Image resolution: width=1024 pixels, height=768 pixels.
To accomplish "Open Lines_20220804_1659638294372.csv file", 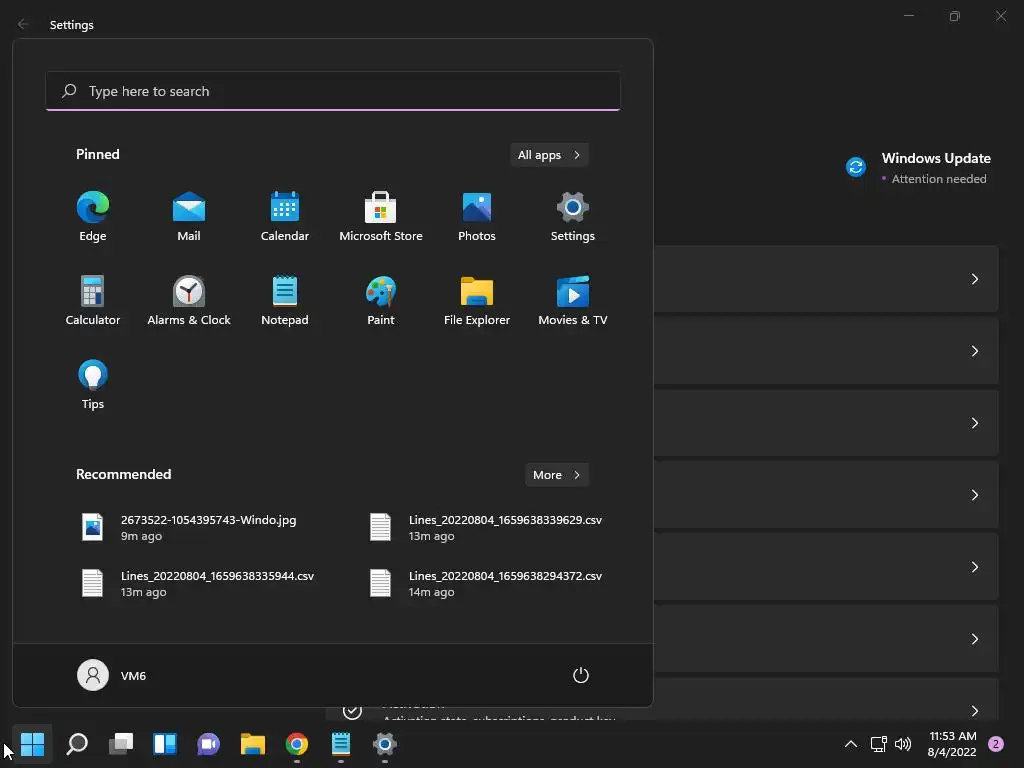I will click(487, 583).
